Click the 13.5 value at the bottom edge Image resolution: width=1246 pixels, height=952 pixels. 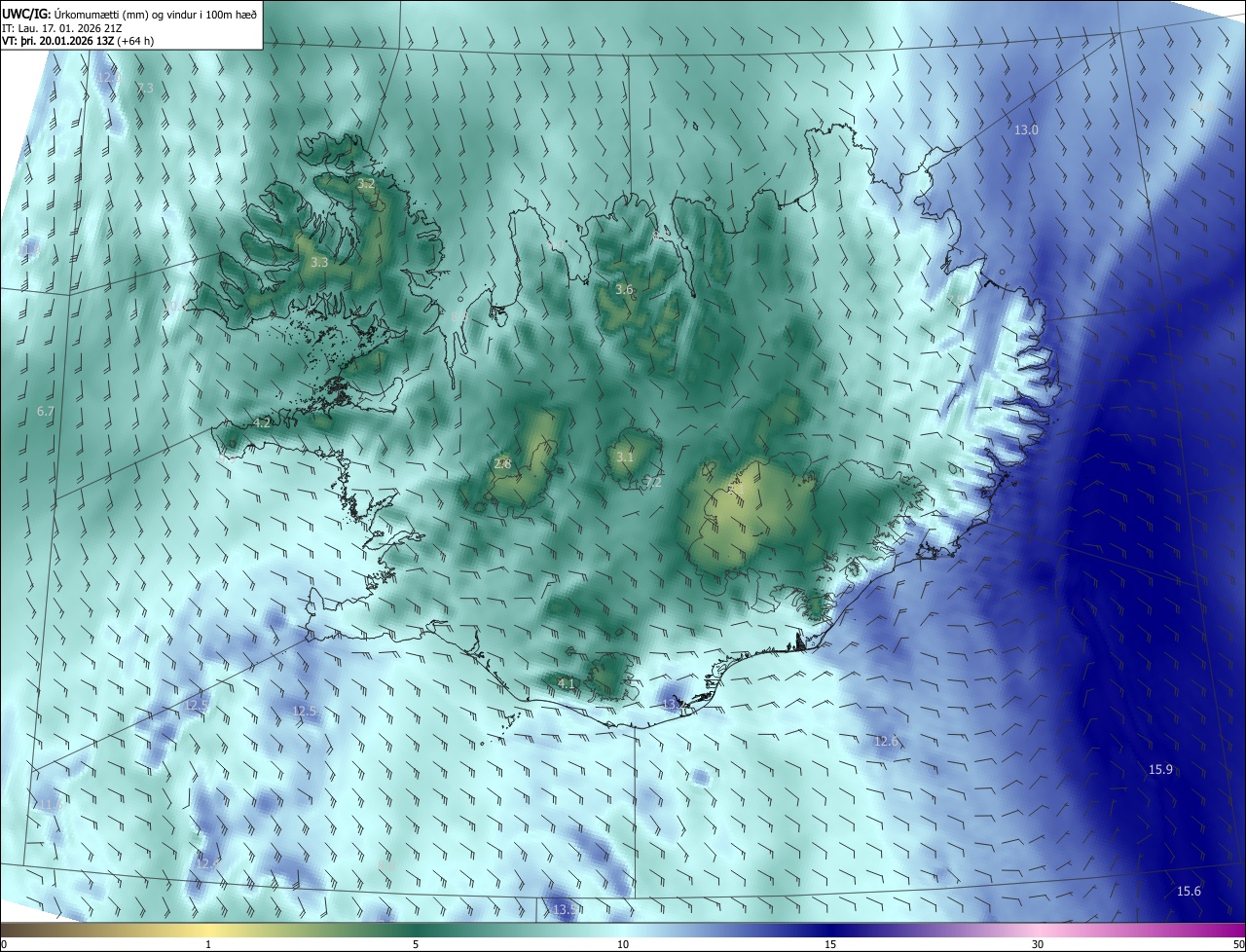565,909
